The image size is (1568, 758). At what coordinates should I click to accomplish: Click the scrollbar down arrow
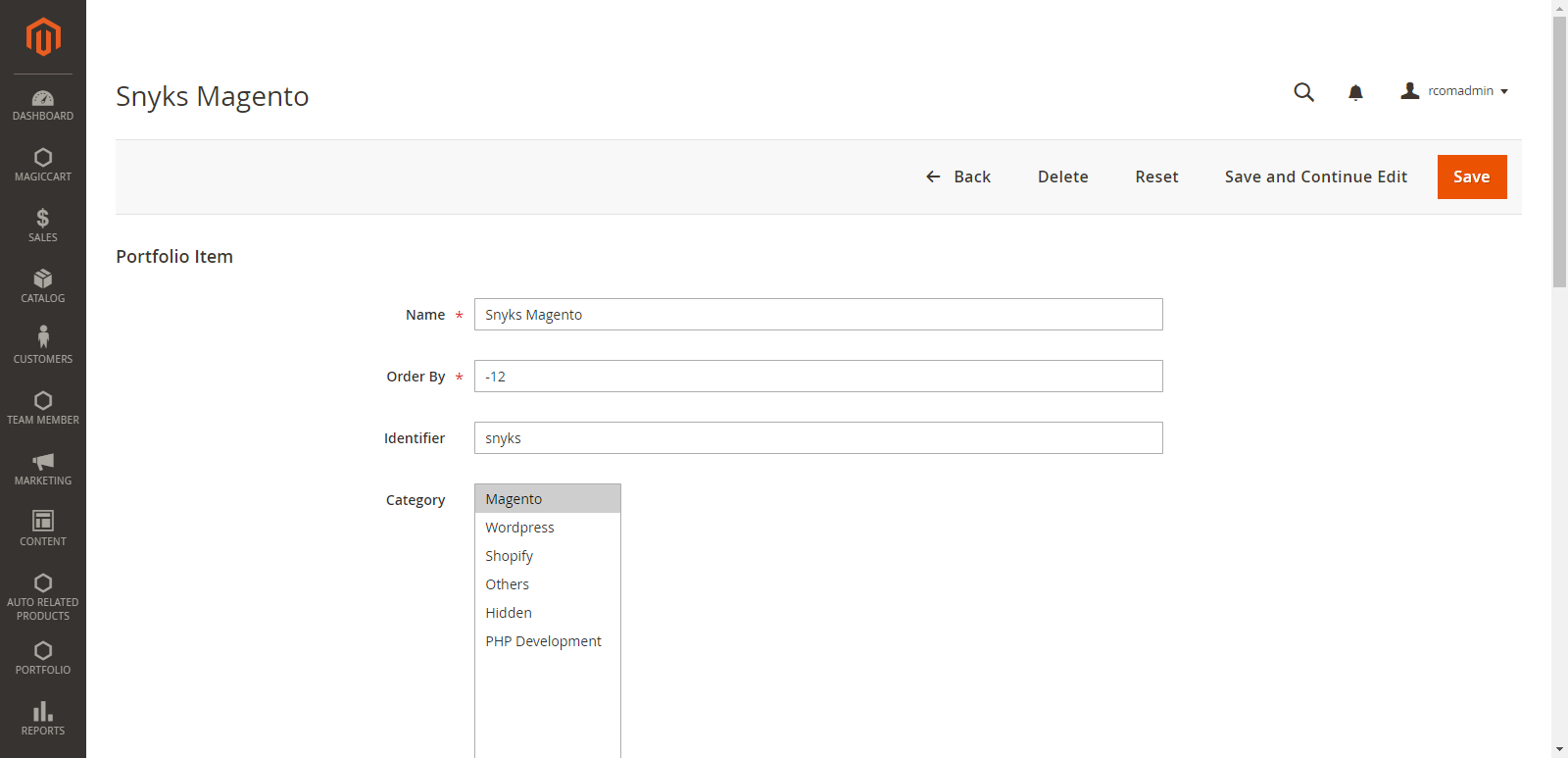coord(1559,749)
